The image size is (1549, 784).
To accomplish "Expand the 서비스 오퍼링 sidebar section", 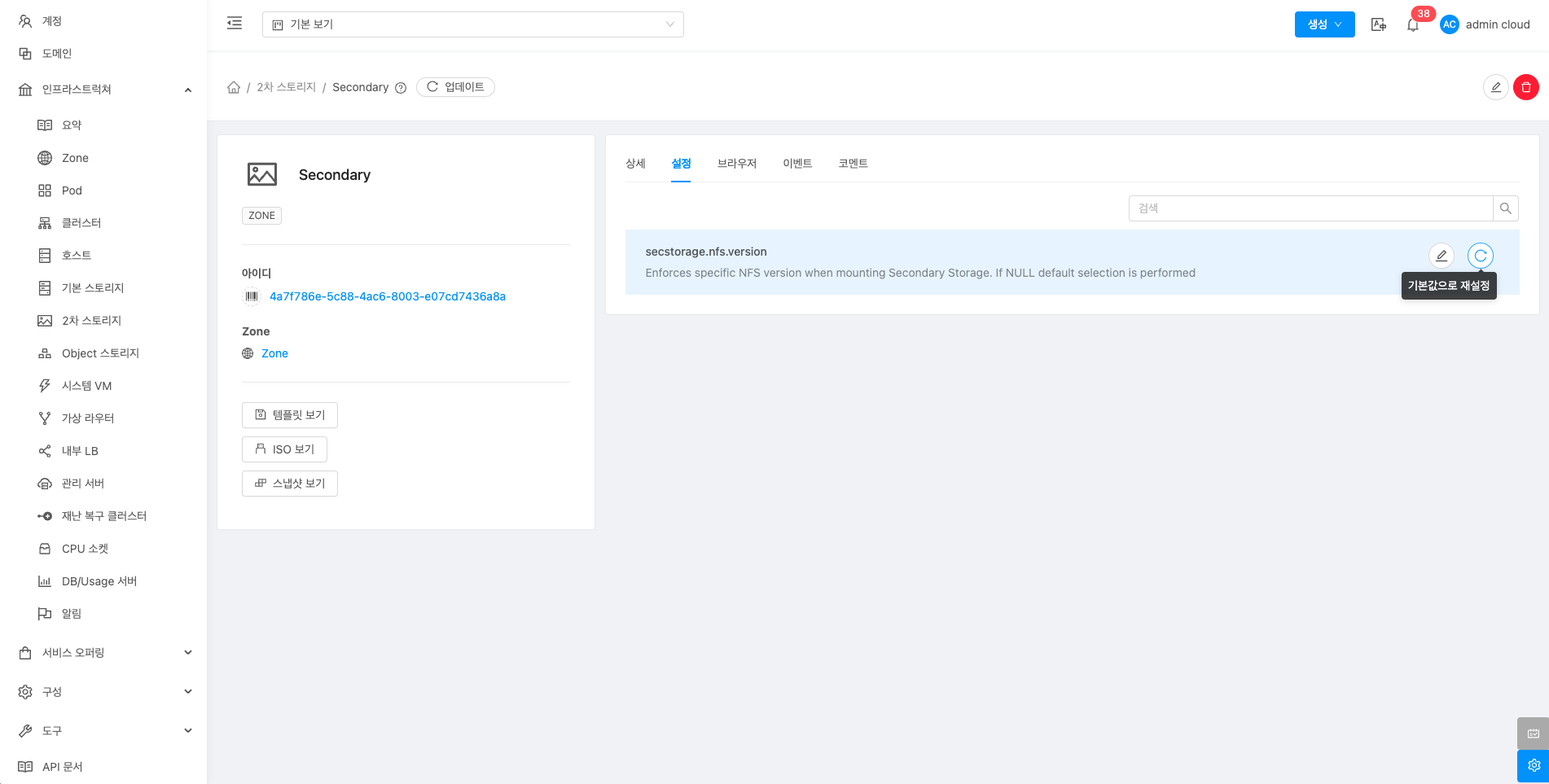I will coord(106,652).
